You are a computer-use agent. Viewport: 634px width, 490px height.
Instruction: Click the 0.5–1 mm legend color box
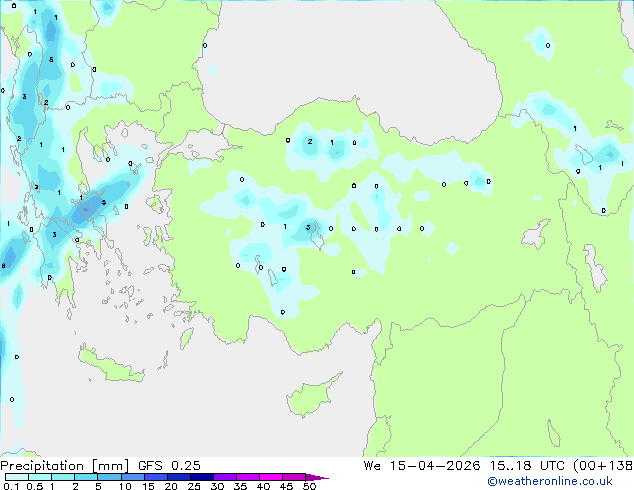[40, 477]
